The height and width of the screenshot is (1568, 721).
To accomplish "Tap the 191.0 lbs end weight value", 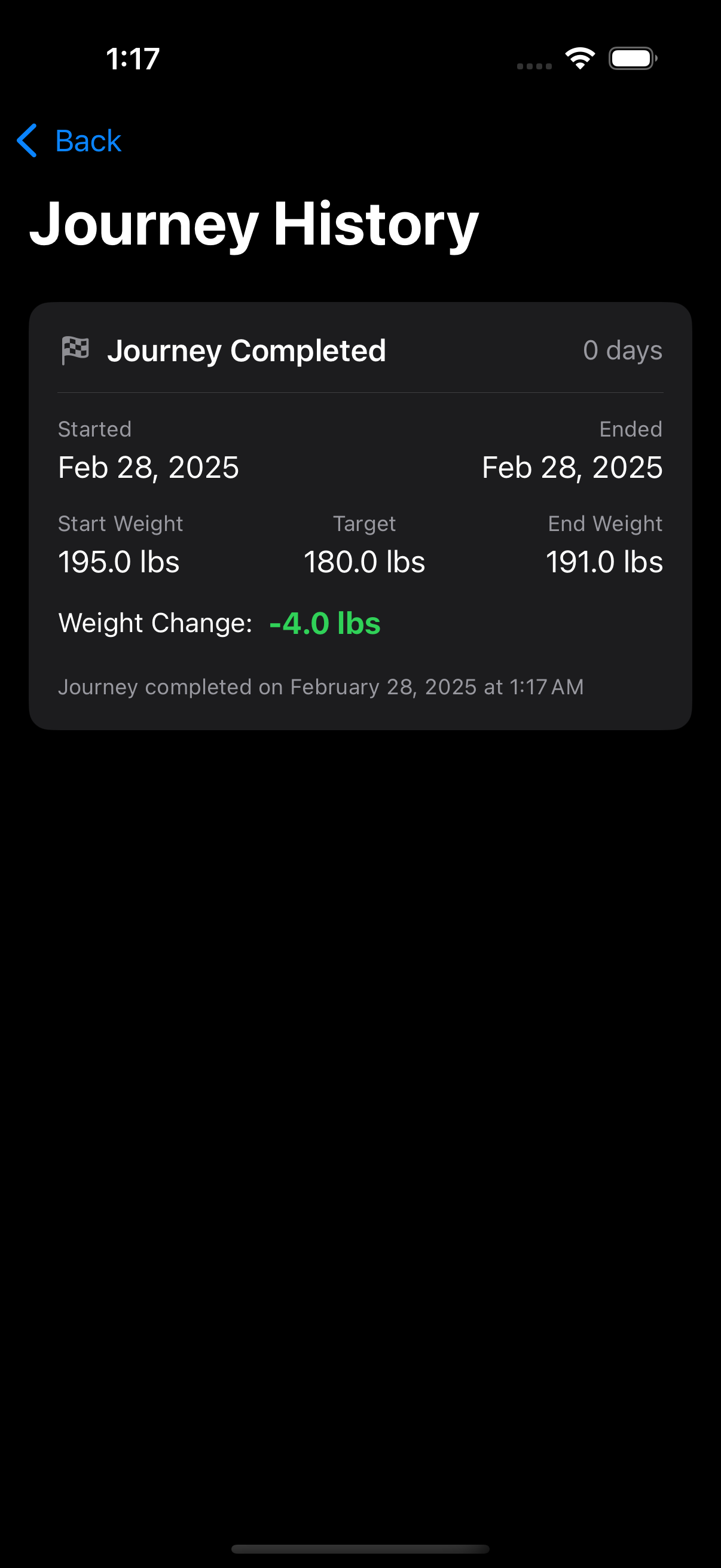I will point(604,561).
